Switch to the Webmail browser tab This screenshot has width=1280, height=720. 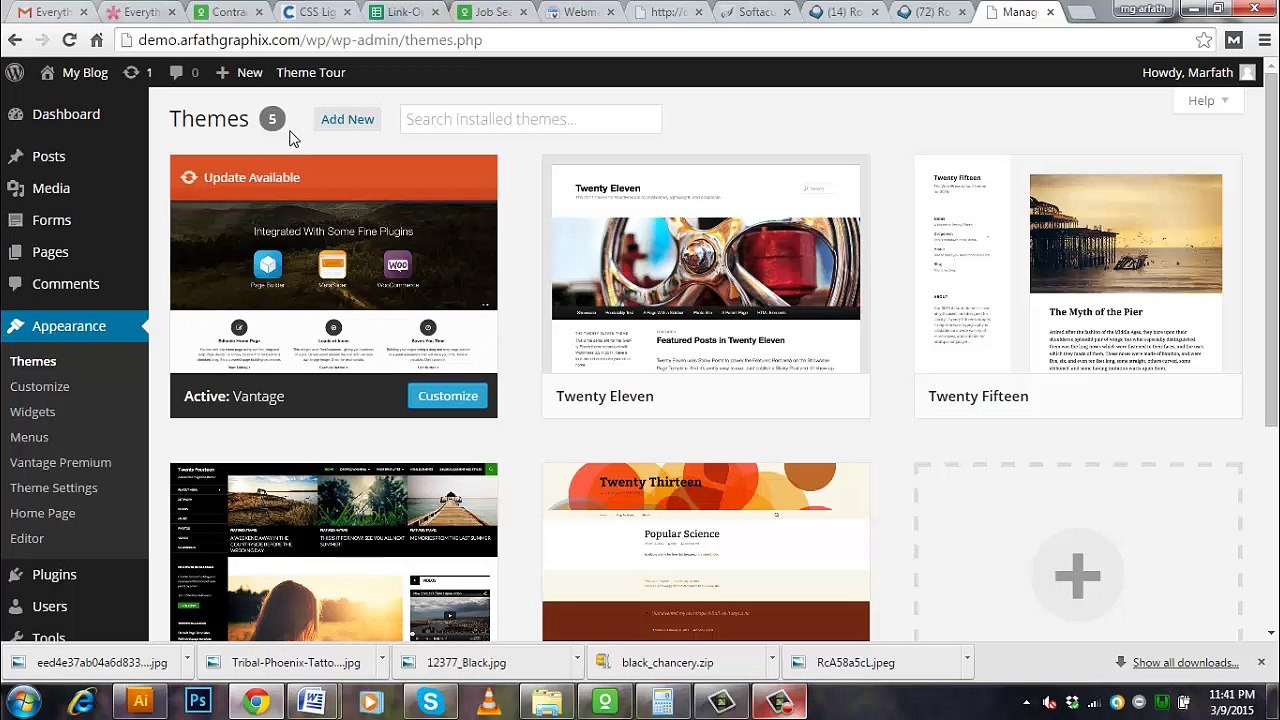click(x=580, y=12)
